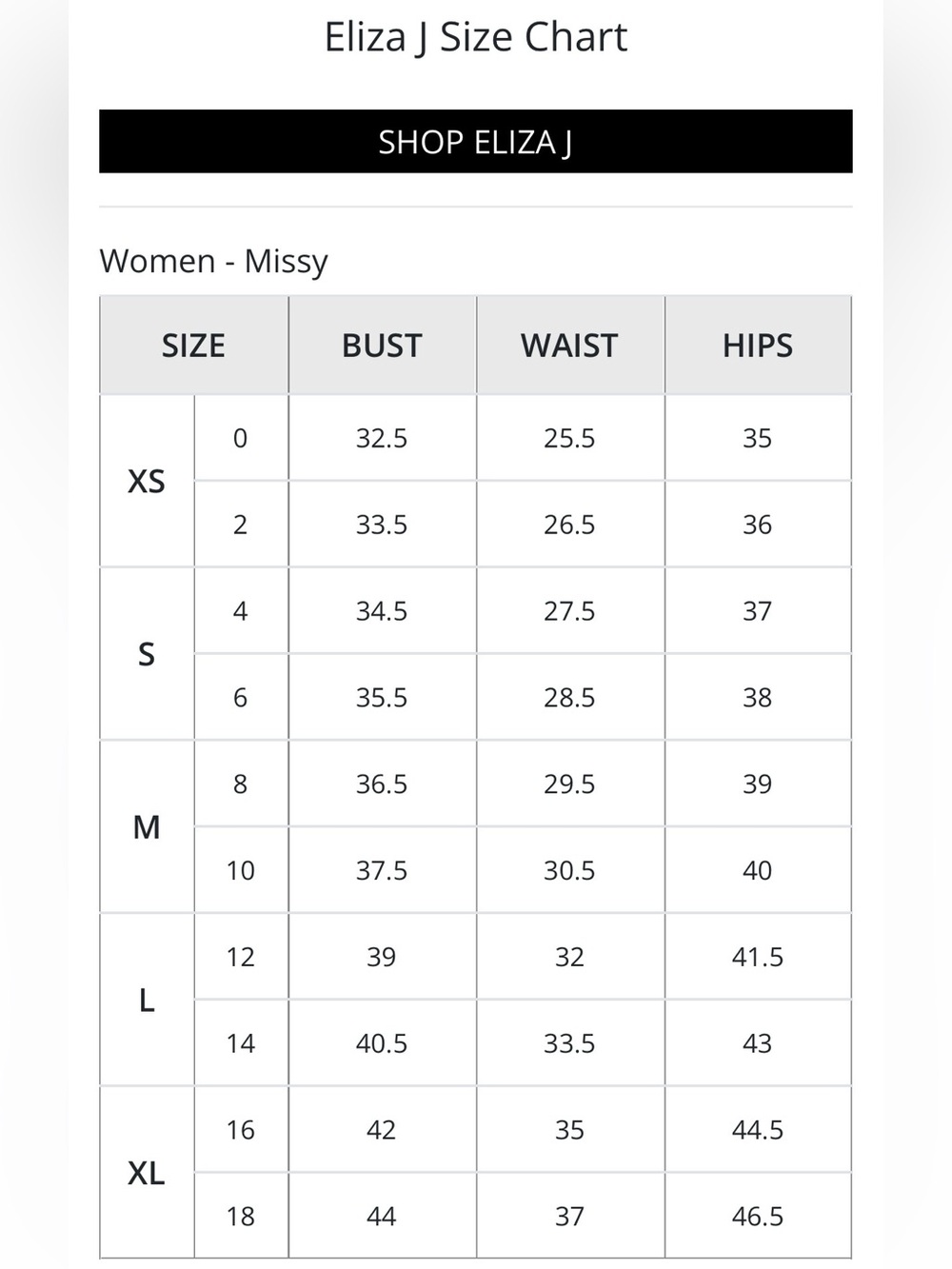Screen dimensions: 952x1269
Task: Click the size 0 number cell
Action: coord(241,438)
